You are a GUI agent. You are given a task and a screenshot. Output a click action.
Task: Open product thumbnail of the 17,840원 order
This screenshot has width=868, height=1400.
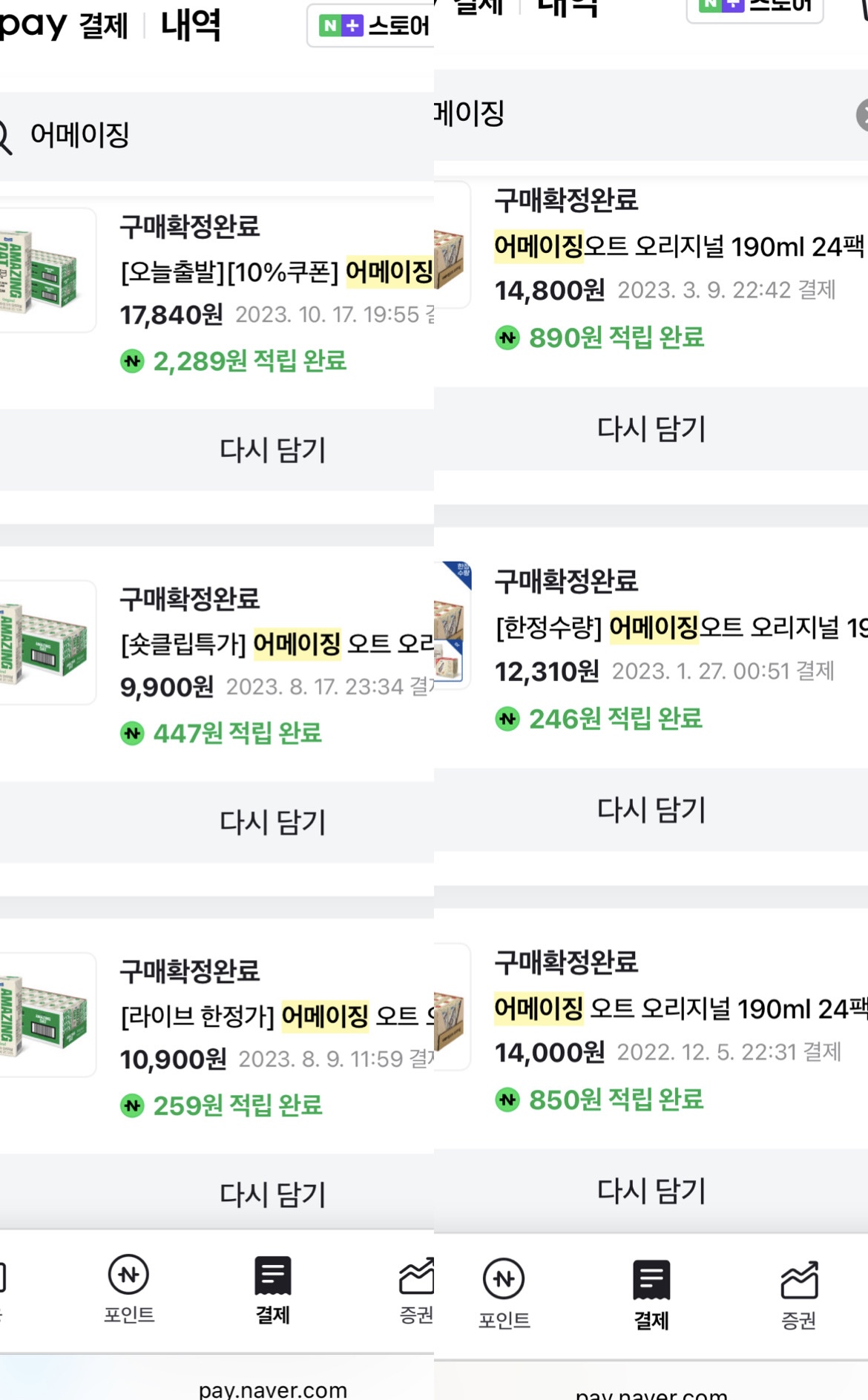[46, 270]
